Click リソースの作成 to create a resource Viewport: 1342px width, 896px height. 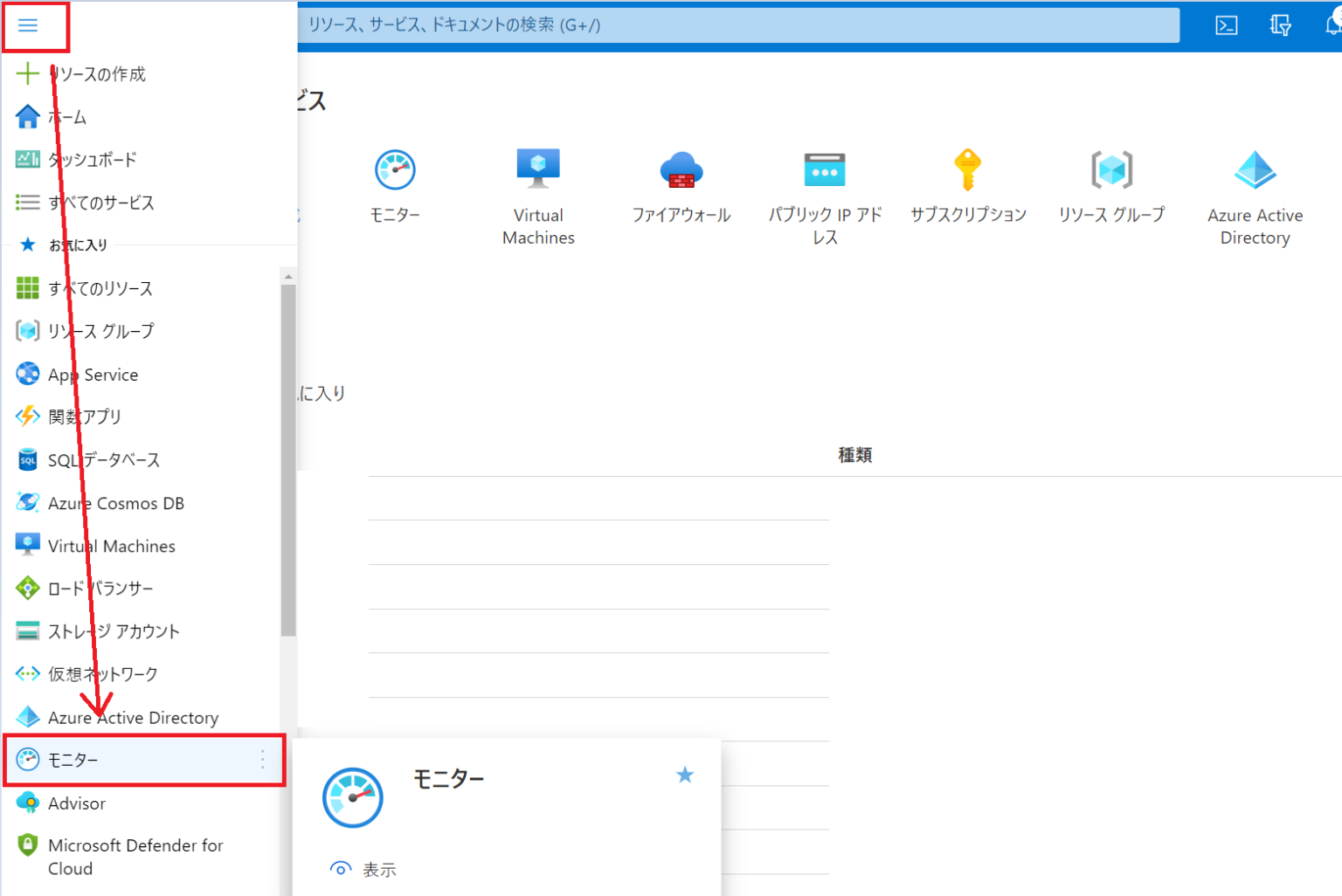(96, 73)
